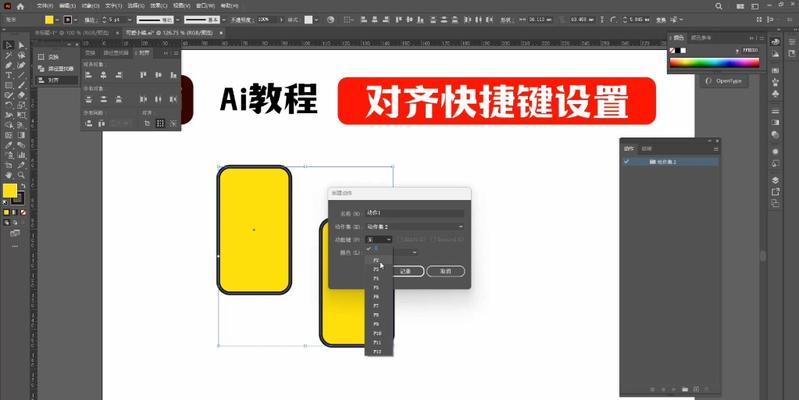Viewport: 799px width, 400px height.
Task: Click horizontal align left in Align panel
Action: [88, 75]
